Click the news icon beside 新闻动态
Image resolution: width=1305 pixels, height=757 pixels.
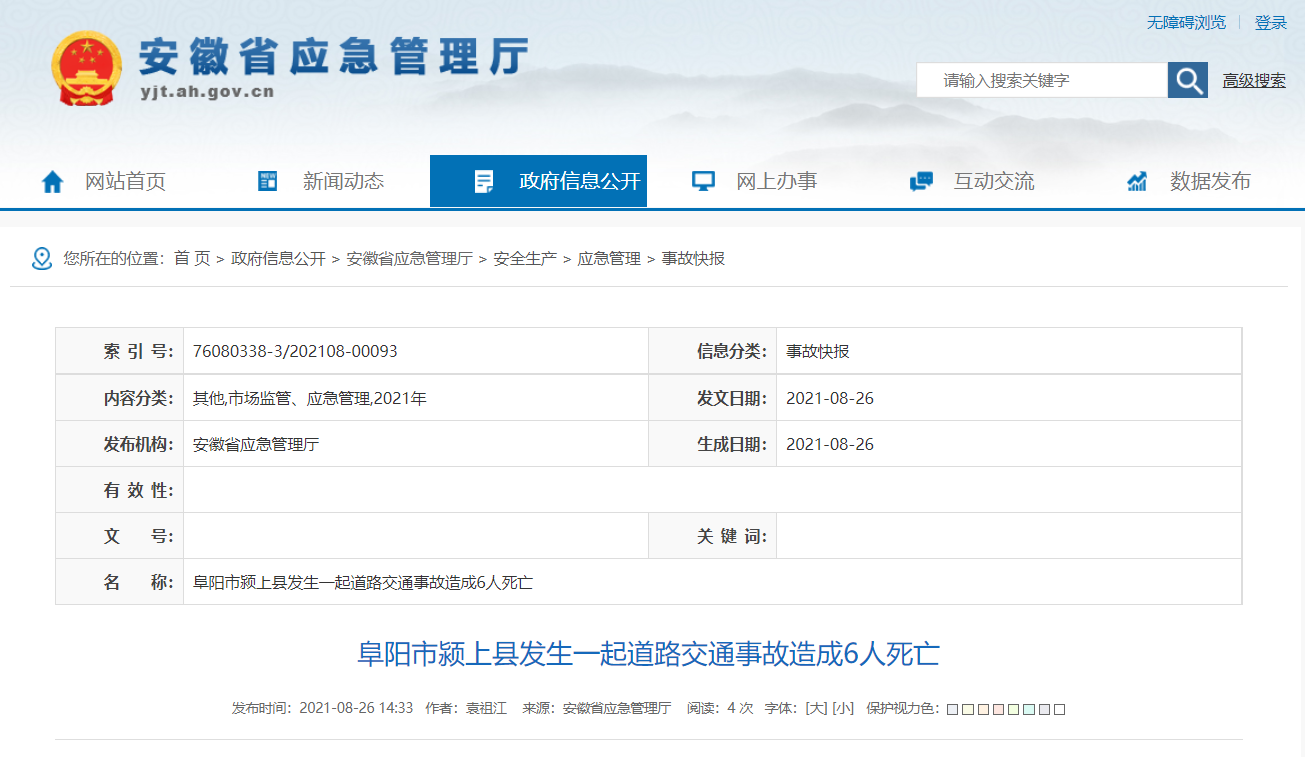267,181
